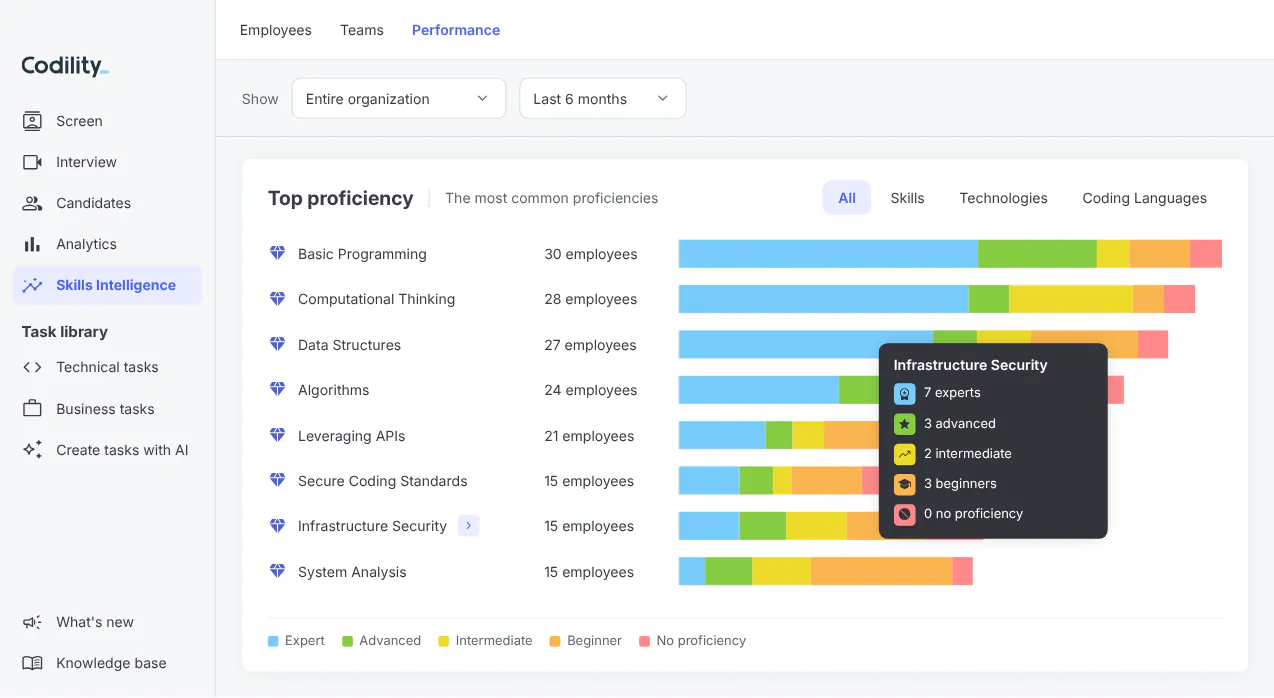The image size is (1274, 698).
Task: Click the diamond icon beside Algorithms
Action: (278, 389)
